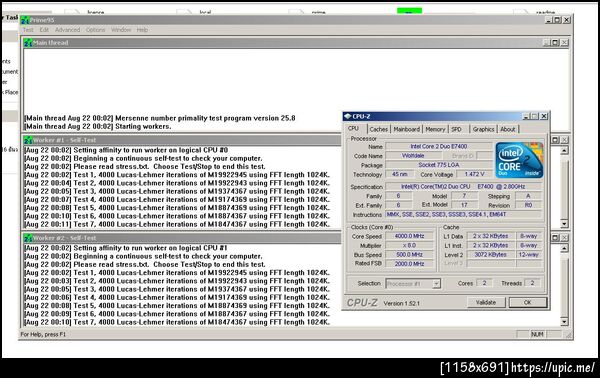Click Worker #1 line 'Setting affinity' logical CPU #0
This screenshot has width=600, height=378.
tap(126, 150)
